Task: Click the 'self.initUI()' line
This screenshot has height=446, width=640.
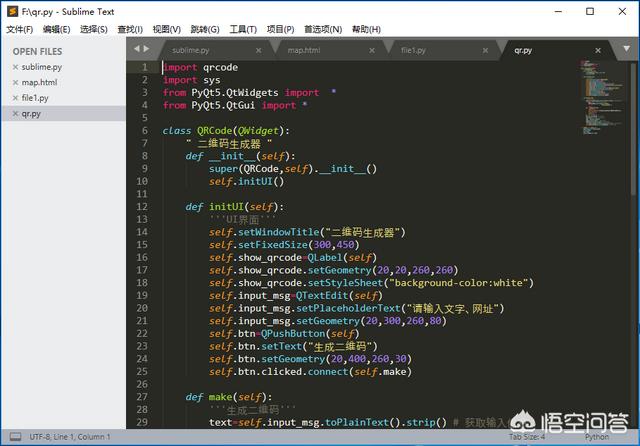Action: (247, 181)
